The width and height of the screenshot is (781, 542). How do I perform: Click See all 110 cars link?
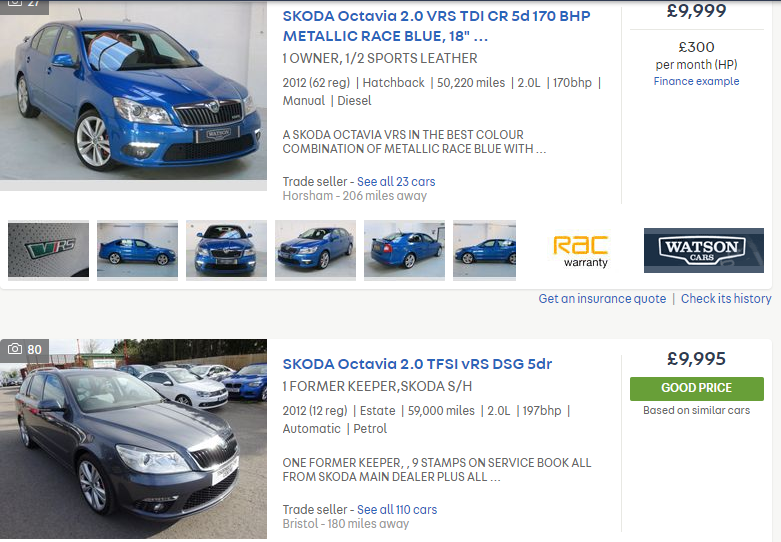tap(397, 510)
